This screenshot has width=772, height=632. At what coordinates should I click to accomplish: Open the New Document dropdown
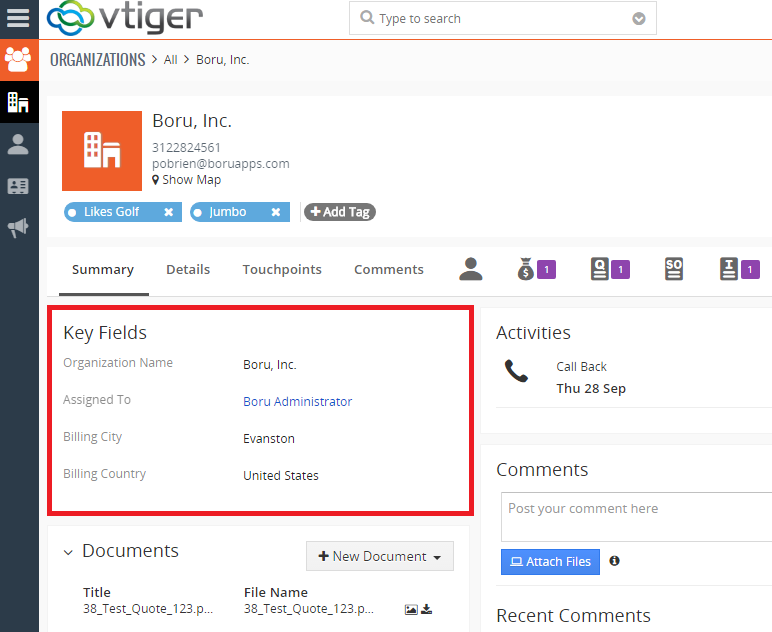coord(379,556)
